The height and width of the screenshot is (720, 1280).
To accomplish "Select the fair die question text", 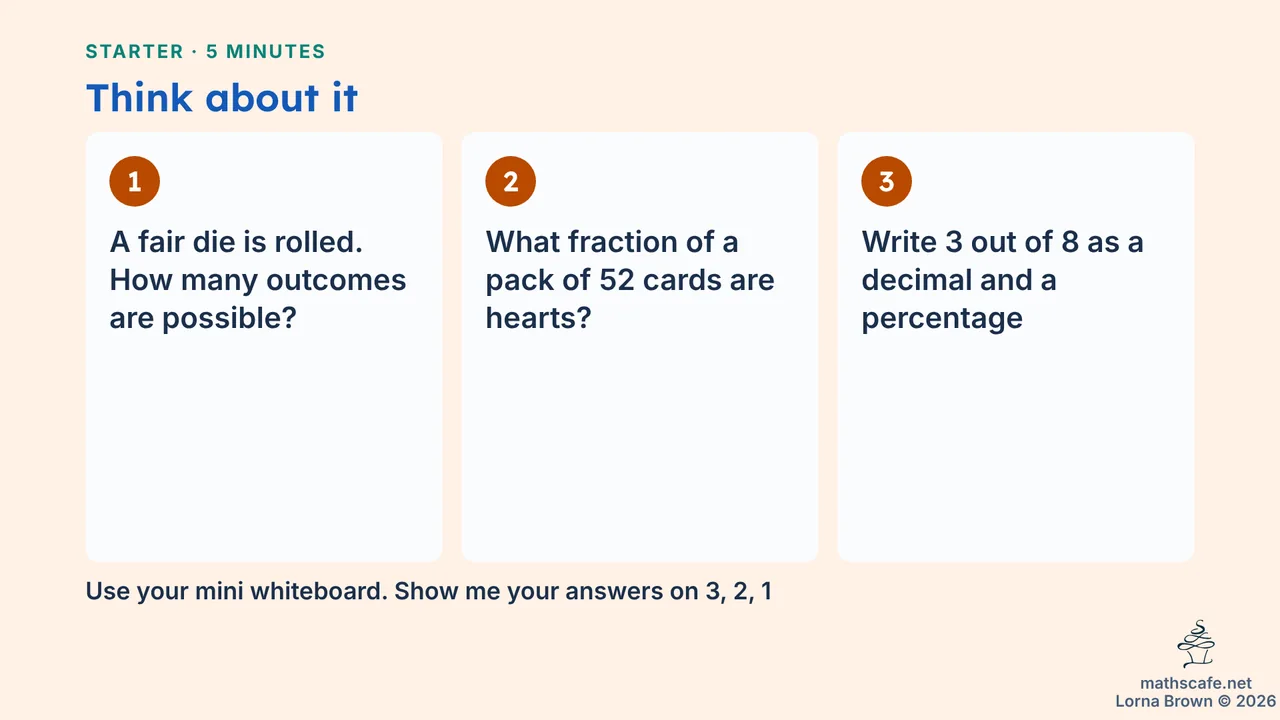I will [258, 280].
